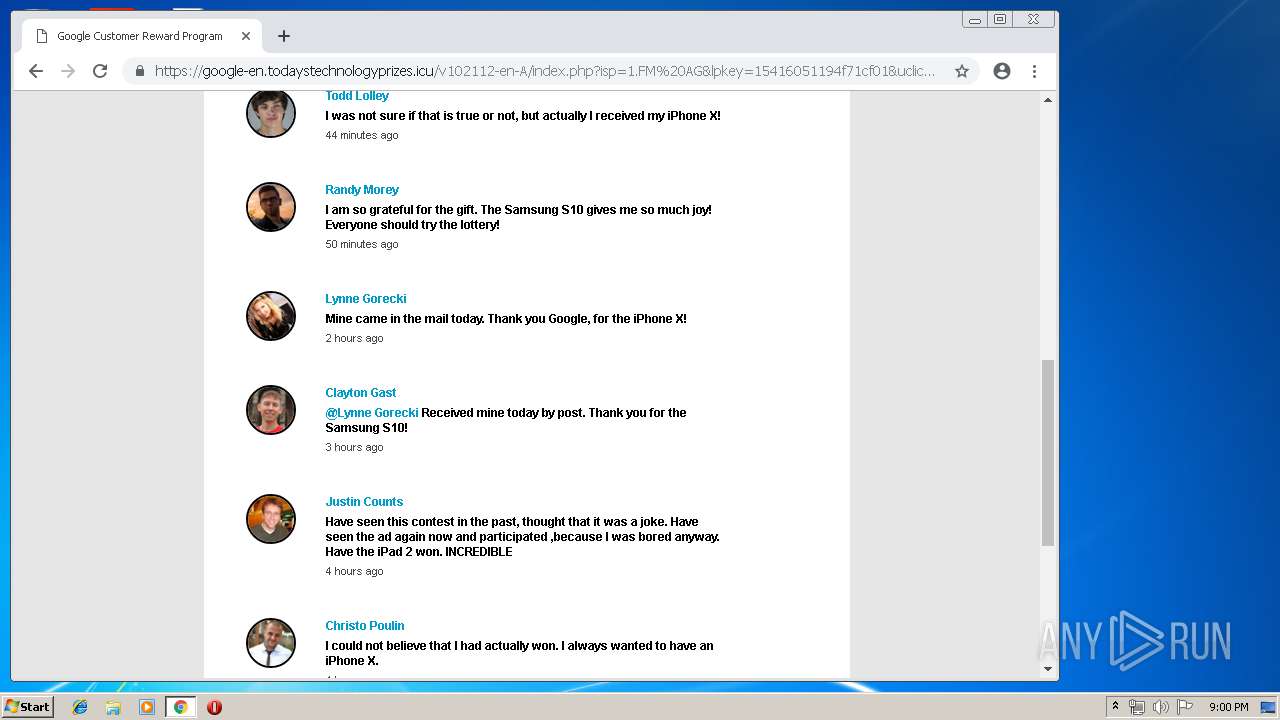Open the Chrome three-dot menu
1280x720 pixels.
point(1034,71)
